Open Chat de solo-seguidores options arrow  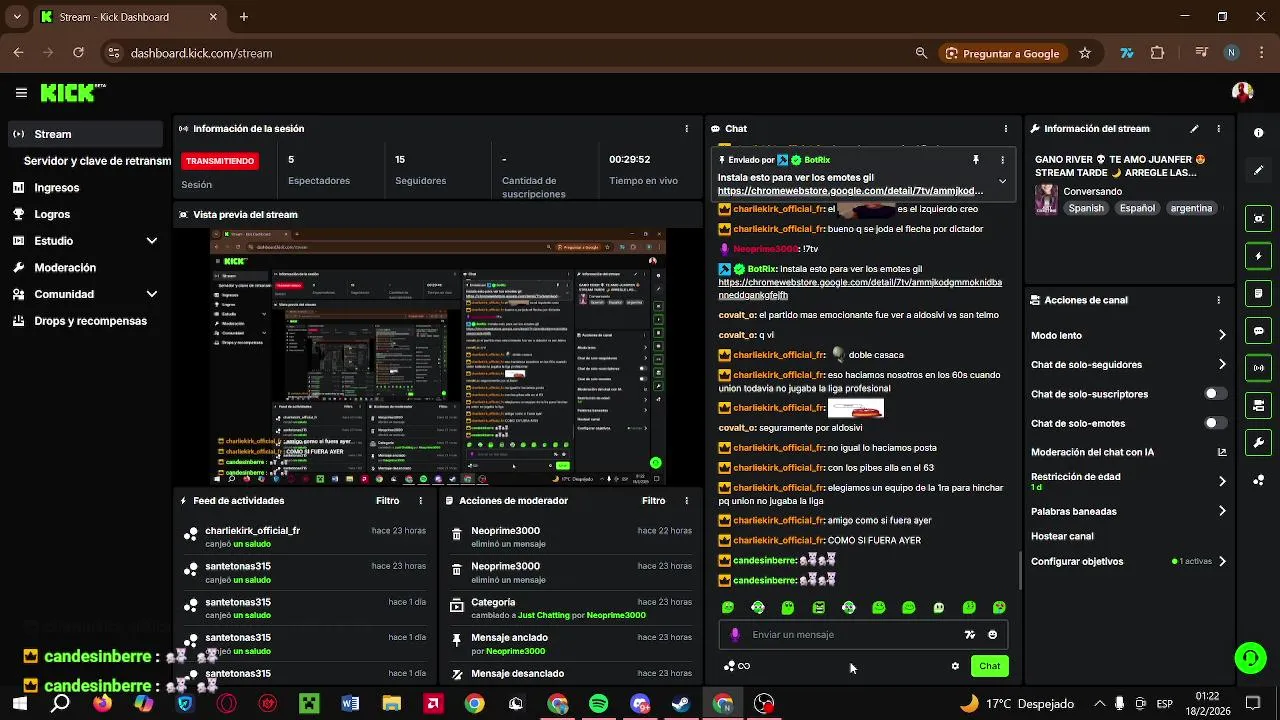click(1222, 365)
